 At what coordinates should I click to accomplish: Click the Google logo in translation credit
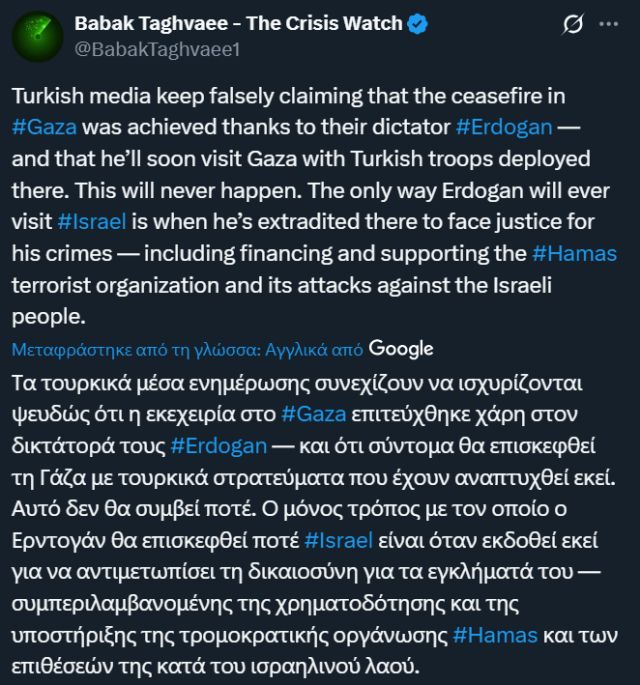(x=401, y=348)
